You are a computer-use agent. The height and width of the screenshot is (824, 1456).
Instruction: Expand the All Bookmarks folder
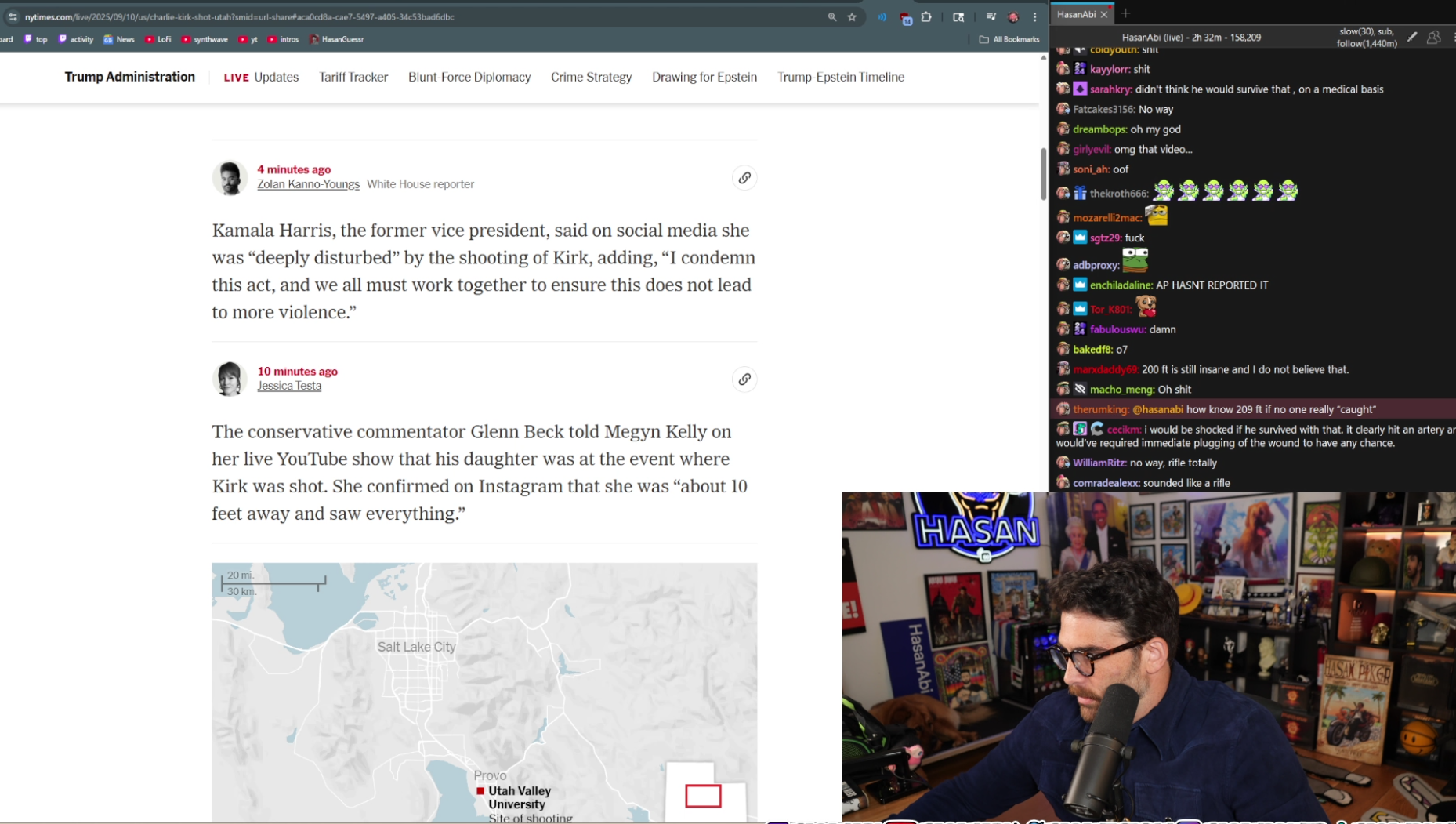(1009, 39)
